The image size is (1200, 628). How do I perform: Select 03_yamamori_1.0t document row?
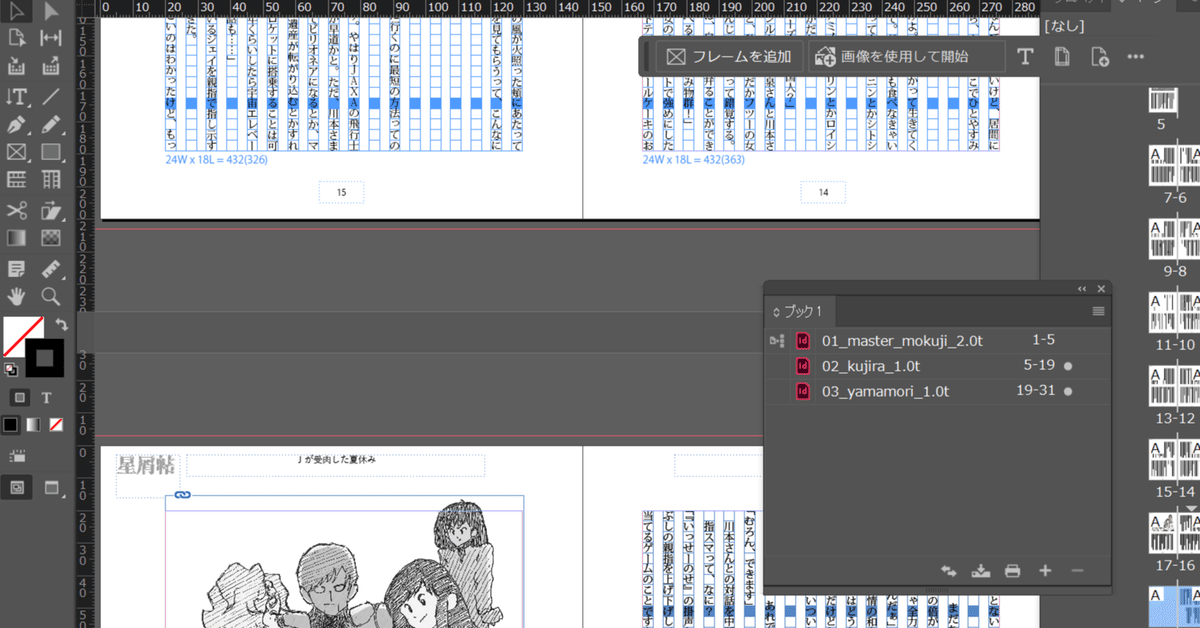tap(938, 391)
